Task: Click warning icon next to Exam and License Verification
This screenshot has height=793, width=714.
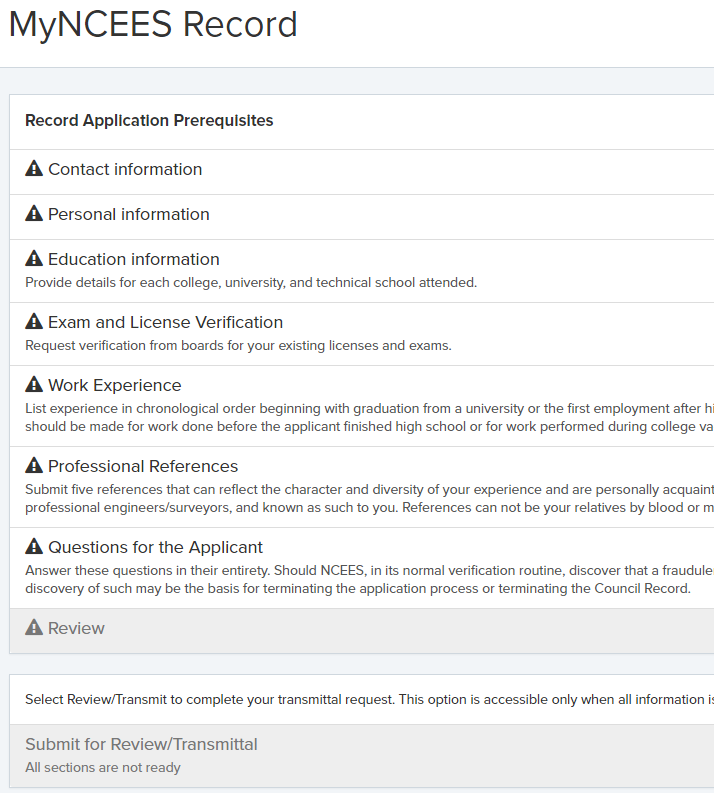Action: (34, 321)
